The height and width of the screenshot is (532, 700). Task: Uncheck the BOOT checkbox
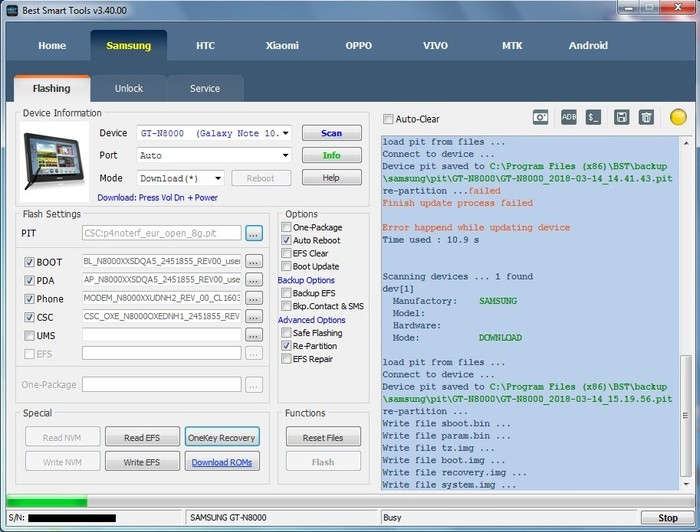tap(29, 262)
